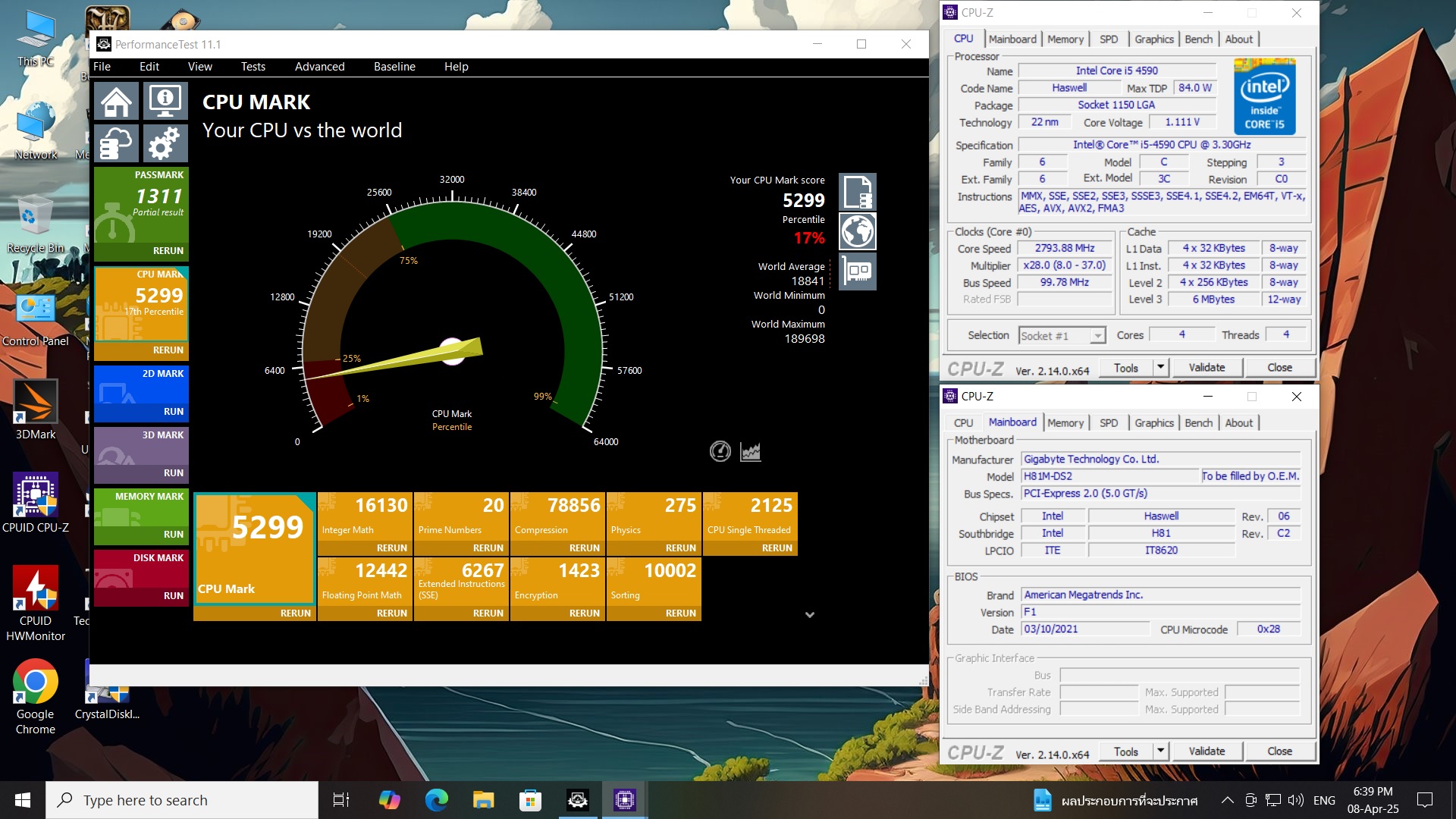This screenshot has height=819, width=1456.
Task: Open the taskbar clock and date
Action: pos(1373,800)
